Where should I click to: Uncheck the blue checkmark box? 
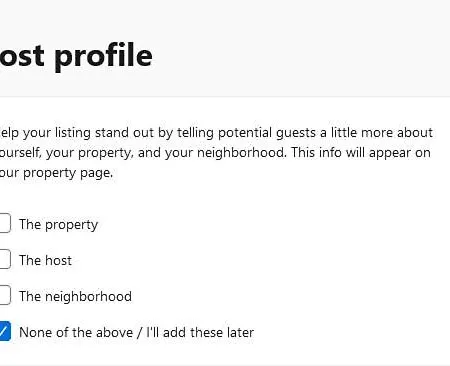[x=5, y=331]
